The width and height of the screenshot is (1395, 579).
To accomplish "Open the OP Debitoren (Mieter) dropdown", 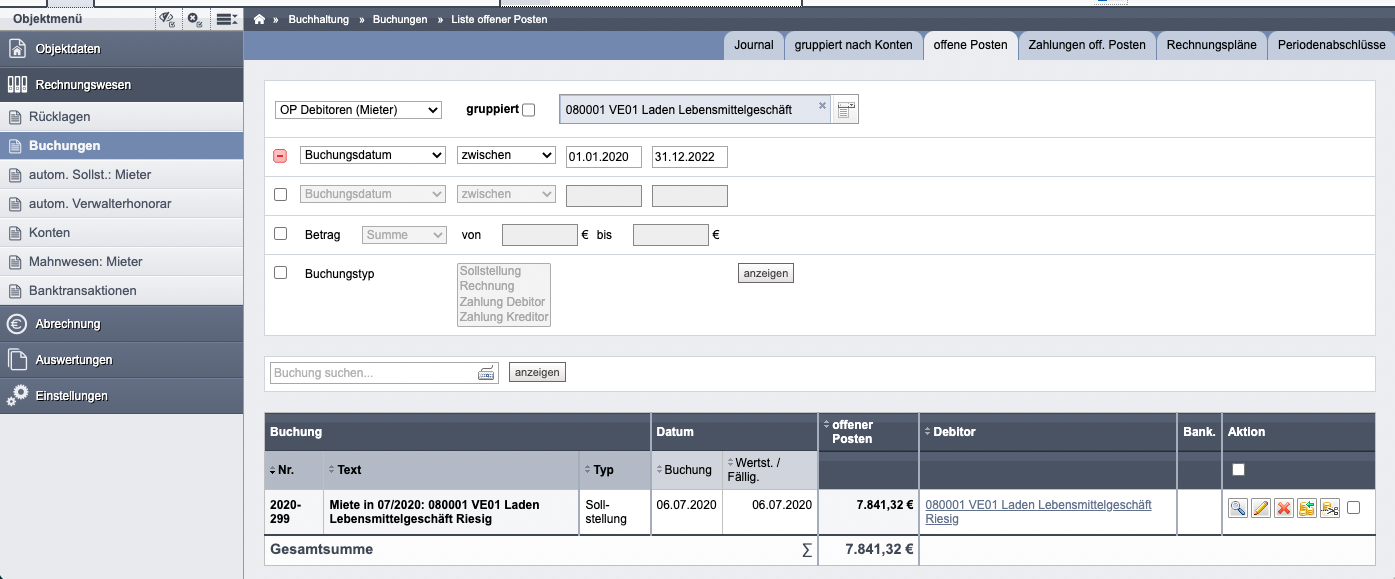I will tap(358, 110).
